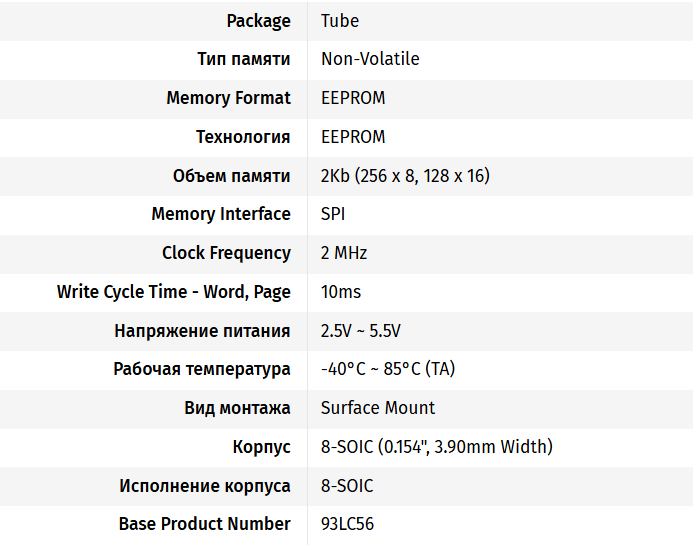Click the "Surface Mount" mounting value
Viewport: 693px width, 549px height.
click(x=378, y=408)
